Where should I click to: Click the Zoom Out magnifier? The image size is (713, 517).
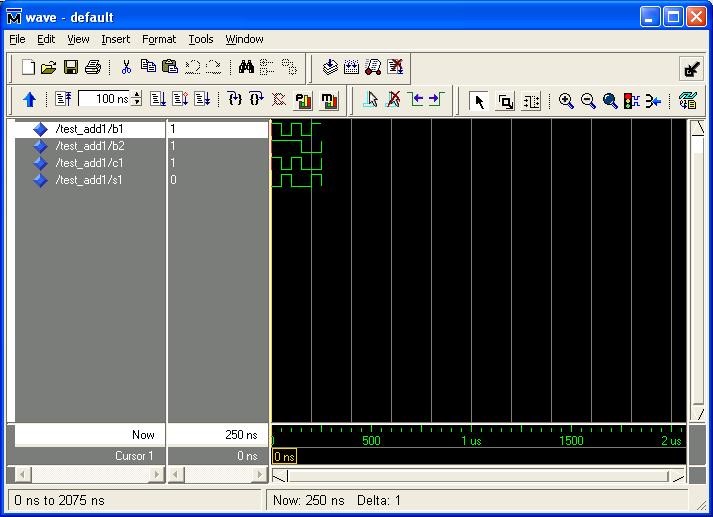588,100
